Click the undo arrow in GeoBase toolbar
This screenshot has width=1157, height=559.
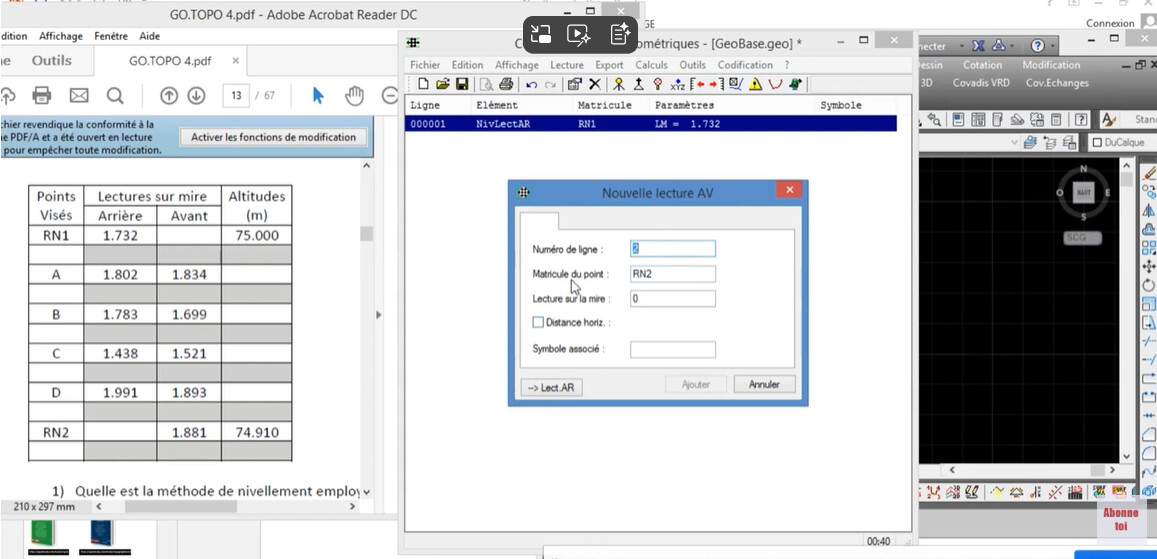pos(532,84)
